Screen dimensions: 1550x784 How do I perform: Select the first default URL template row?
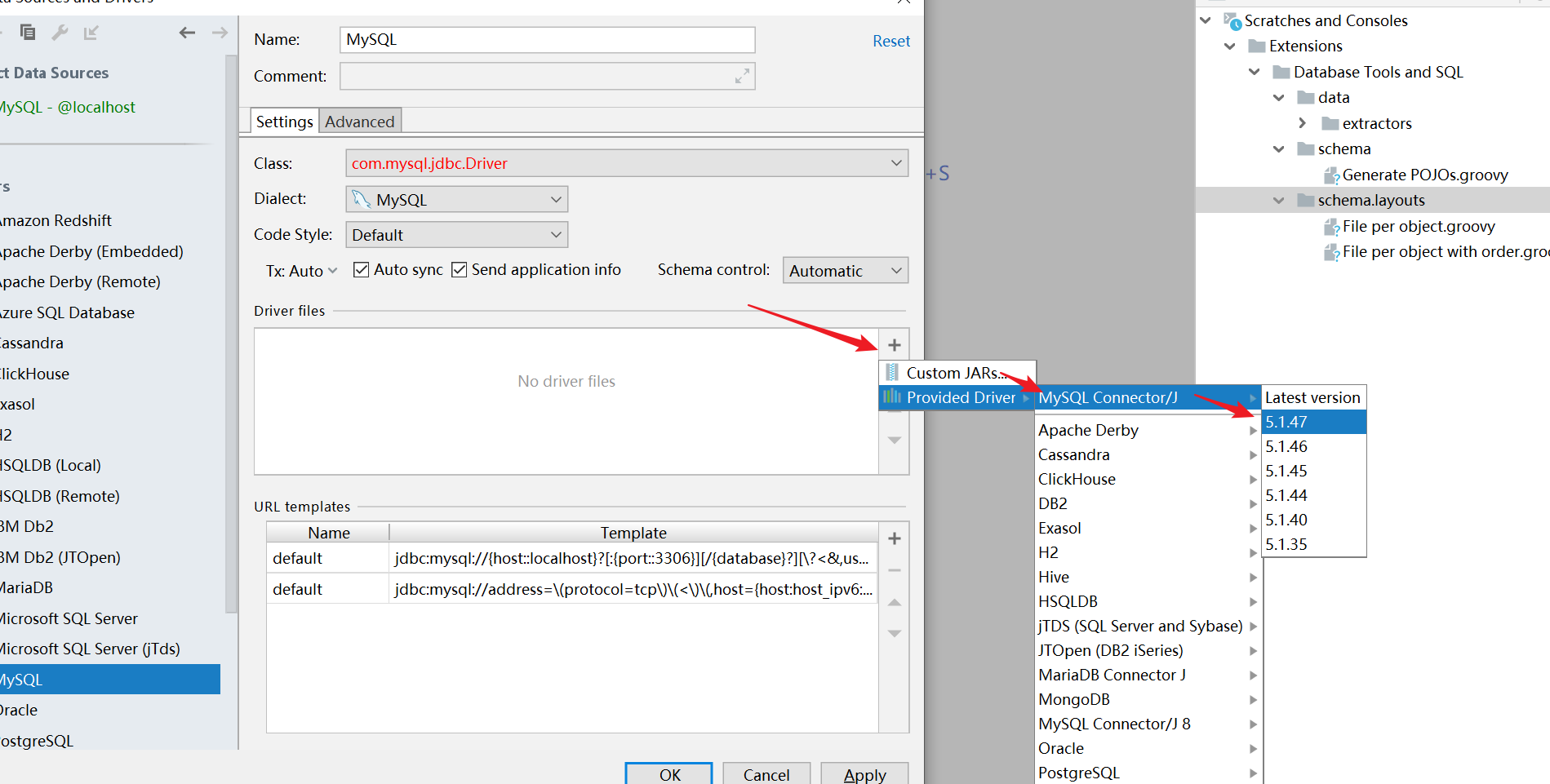[x=571, y=558]
